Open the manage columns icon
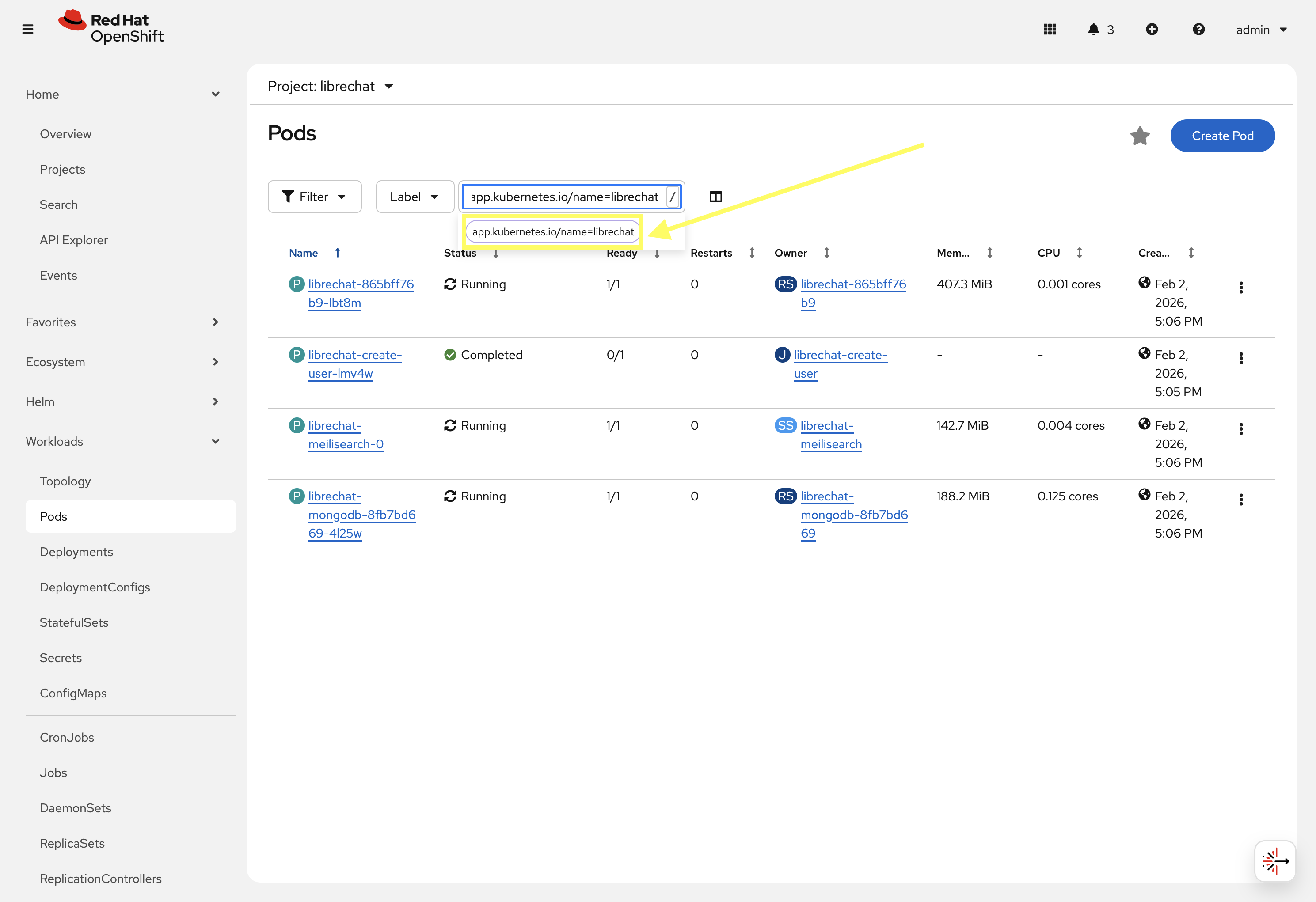This screenshot has height=902, width=1316. 715,197
